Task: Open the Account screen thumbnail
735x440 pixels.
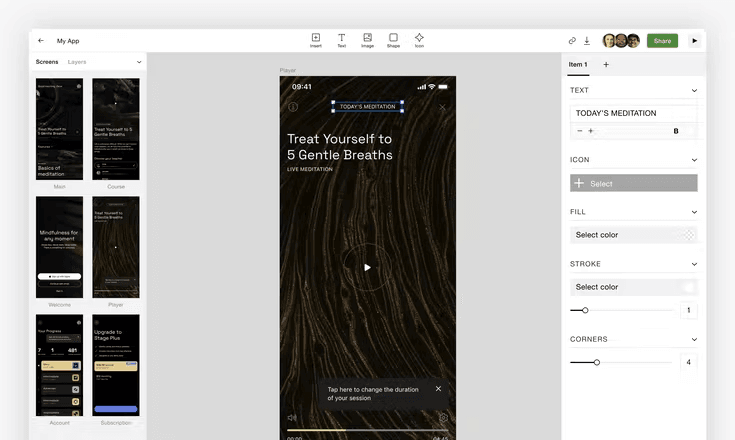Action: pos(60,365)
